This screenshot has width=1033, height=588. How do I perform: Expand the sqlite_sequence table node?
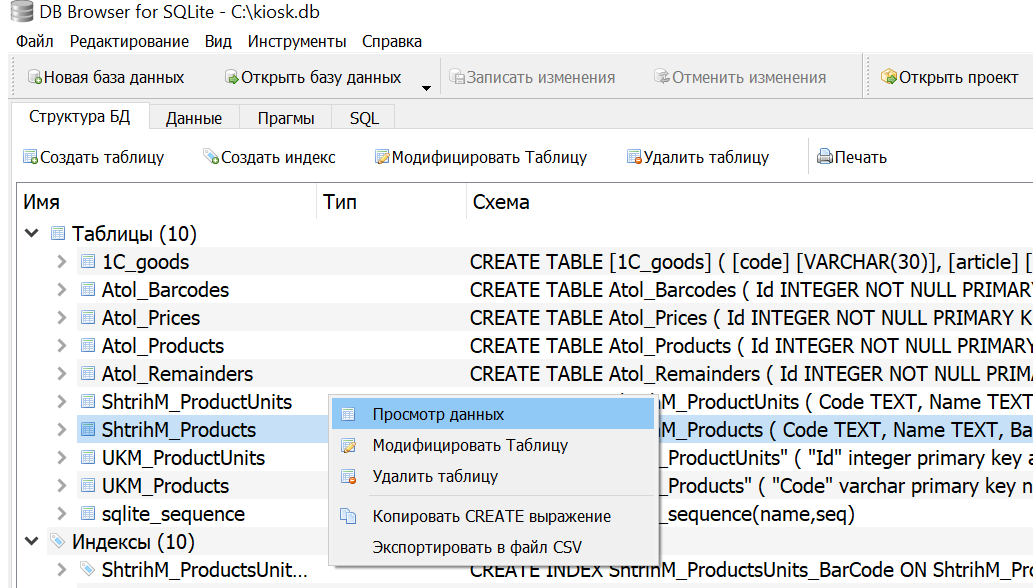tap(62, 513)
